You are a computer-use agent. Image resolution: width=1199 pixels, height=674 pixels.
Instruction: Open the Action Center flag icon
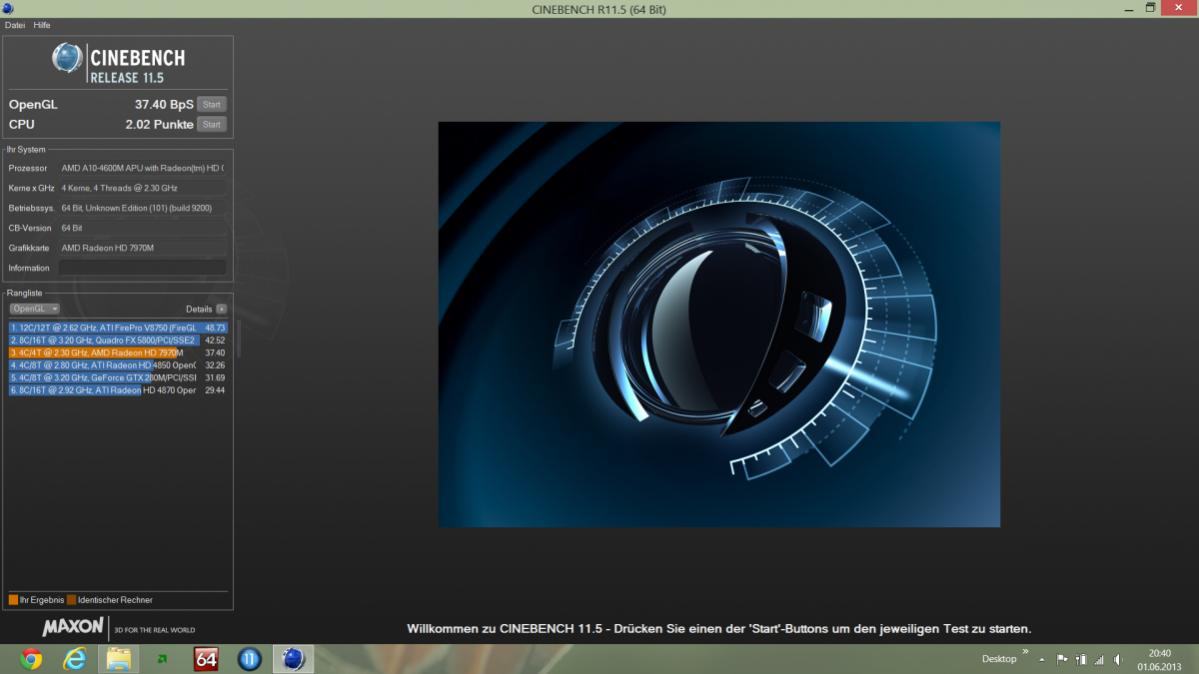pyautogui.click(x=1062, y=659)
